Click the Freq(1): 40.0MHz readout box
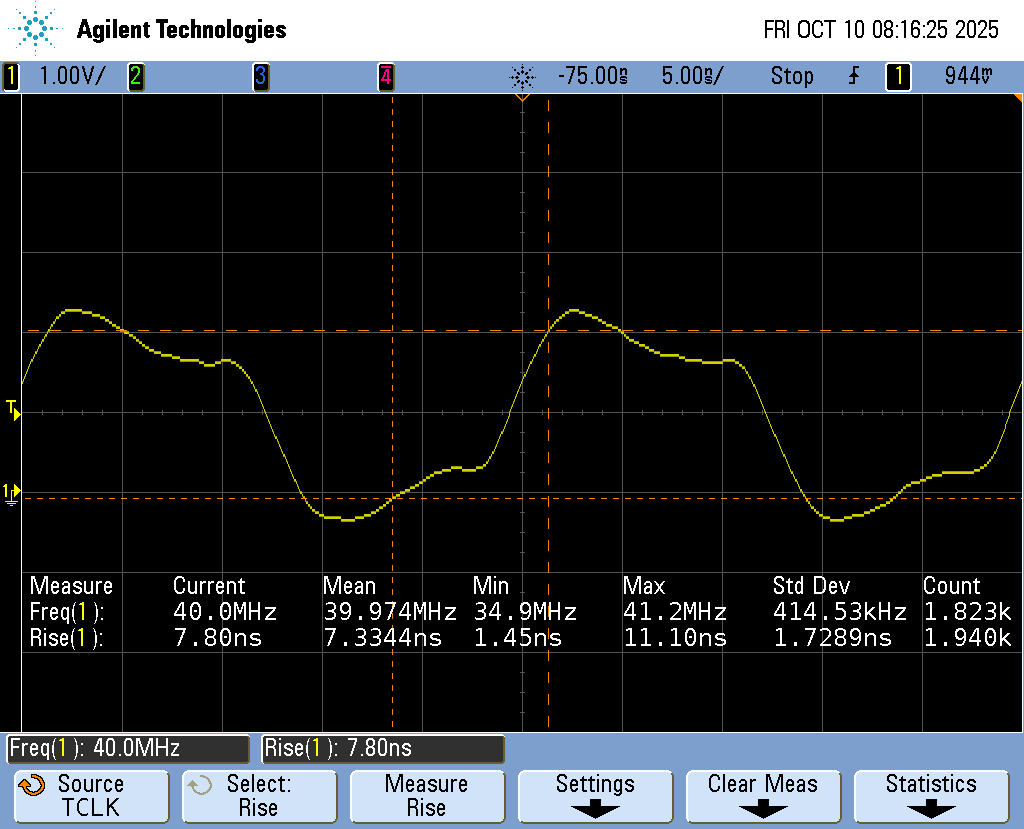 click(x=128, y=748)
